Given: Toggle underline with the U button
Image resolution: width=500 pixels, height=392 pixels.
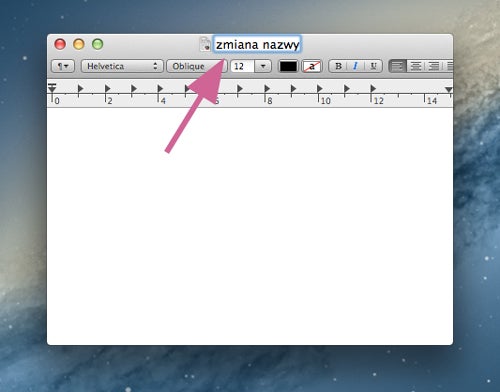Looking at the screenshot, I should click(373, 66).
